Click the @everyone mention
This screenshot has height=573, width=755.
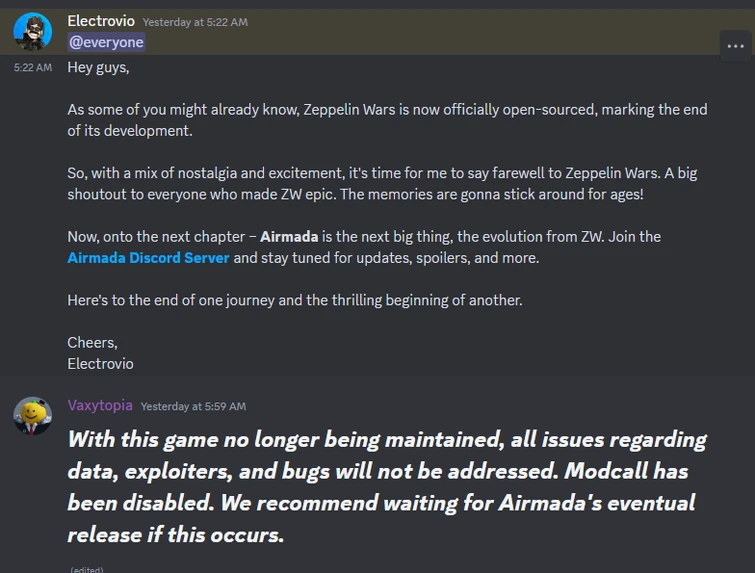point(106,42)
